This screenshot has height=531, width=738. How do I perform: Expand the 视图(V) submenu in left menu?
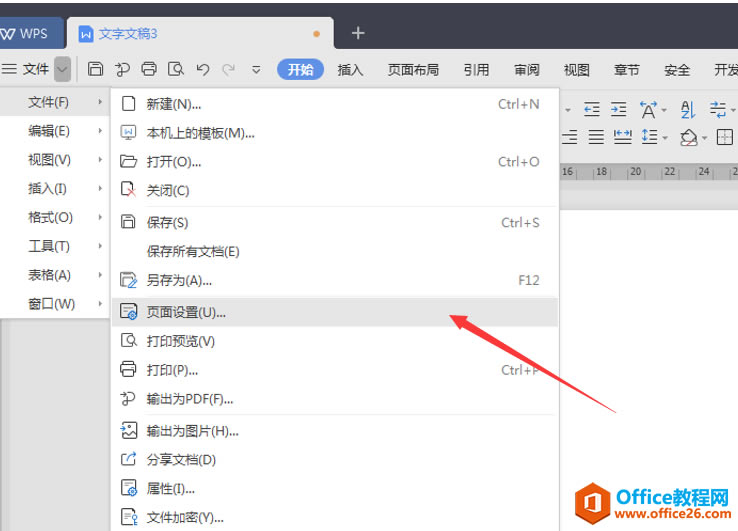[x=55, y=160]
